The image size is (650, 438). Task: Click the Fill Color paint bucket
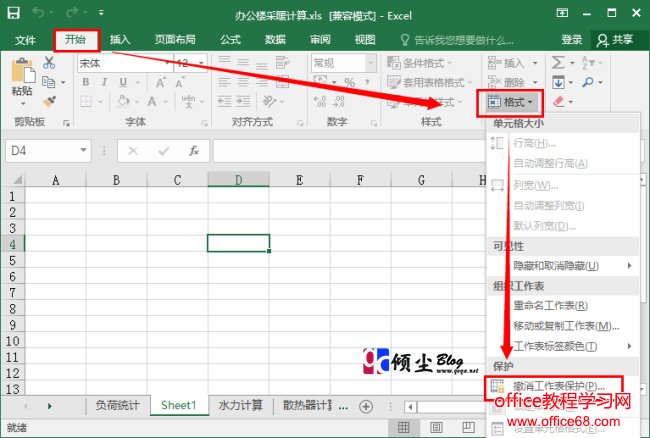click(124, 101)
